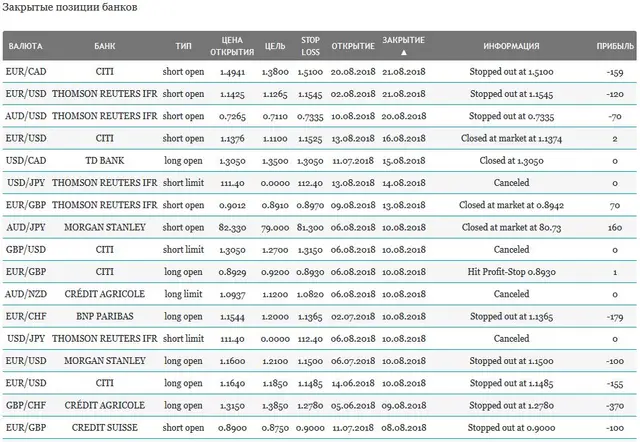This screenshot has height=442, width=640.
Task: Click 'Stopped out at 0.9000' info
Action: tap(511, 428)
